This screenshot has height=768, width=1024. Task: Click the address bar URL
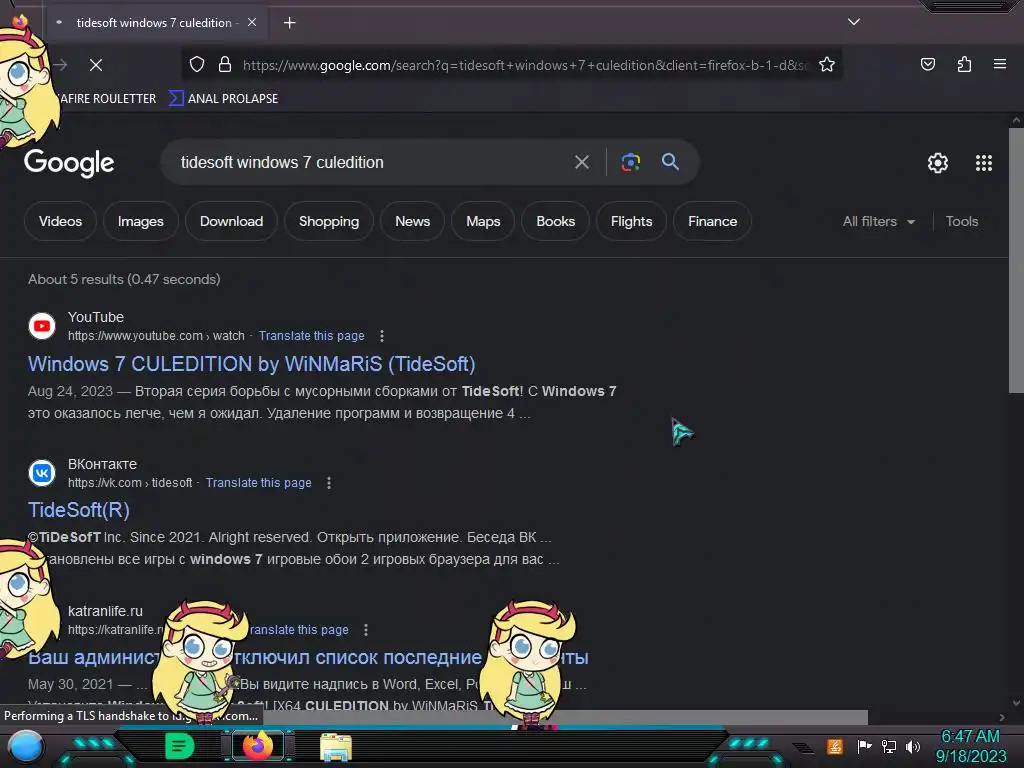[x=524, y=65]
